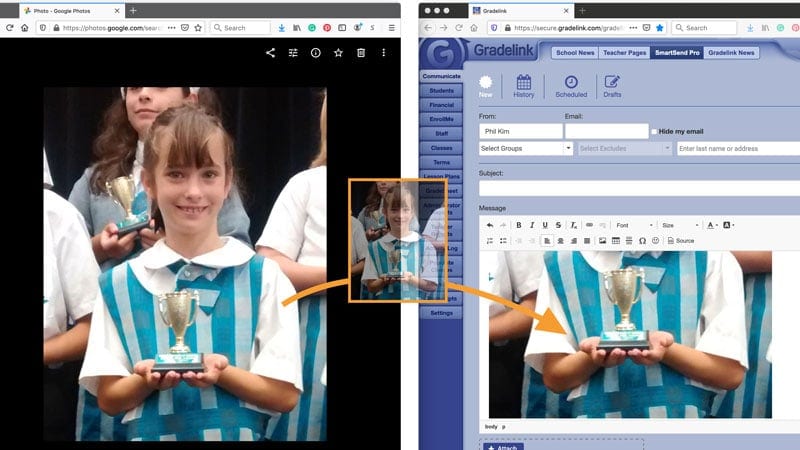Switch to the Gradelink News tab

pos(731,53)
